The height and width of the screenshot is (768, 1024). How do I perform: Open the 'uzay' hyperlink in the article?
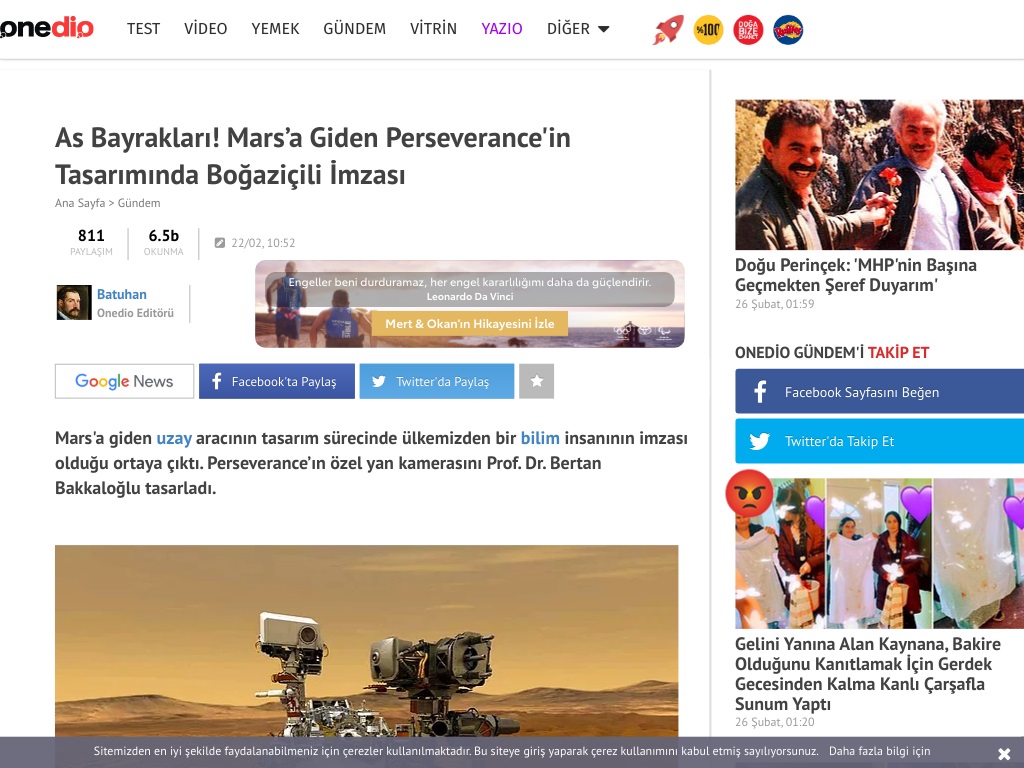(x=174, y=438)
